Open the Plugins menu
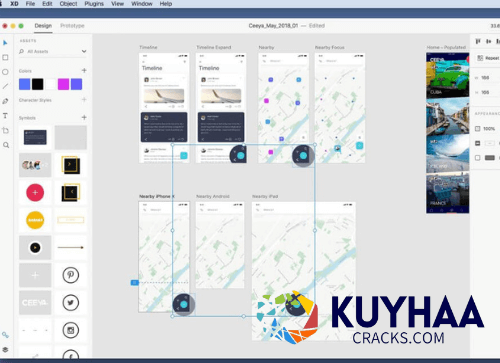 94,4
